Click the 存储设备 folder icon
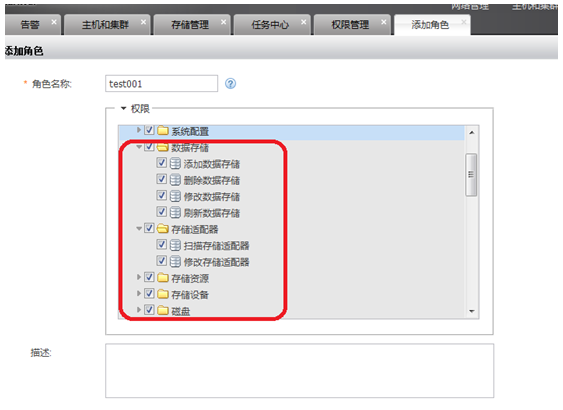563x410 pixels. 163,294
